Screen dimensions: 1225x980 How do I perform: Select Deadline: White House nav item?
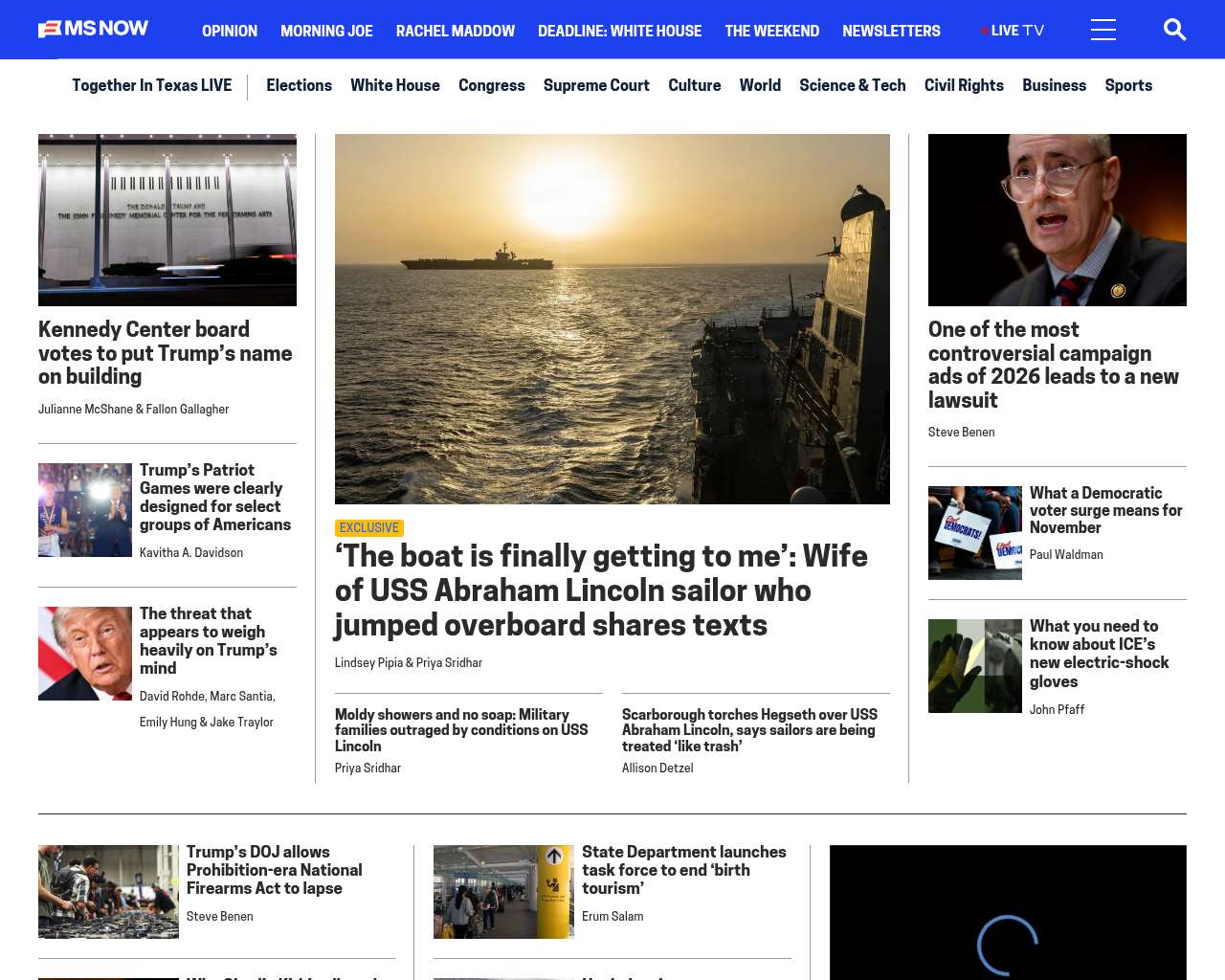[619, 32]
